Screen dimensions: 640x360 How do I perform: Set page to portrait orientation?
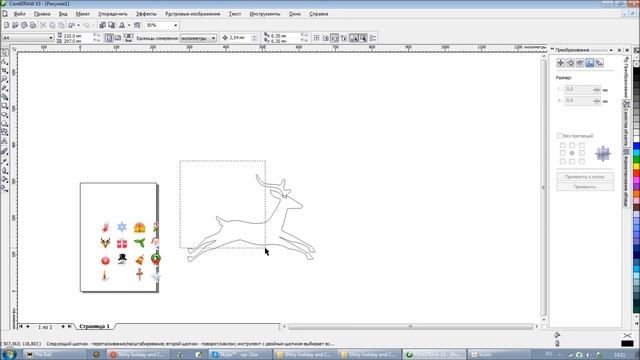(x=109, y=38)
